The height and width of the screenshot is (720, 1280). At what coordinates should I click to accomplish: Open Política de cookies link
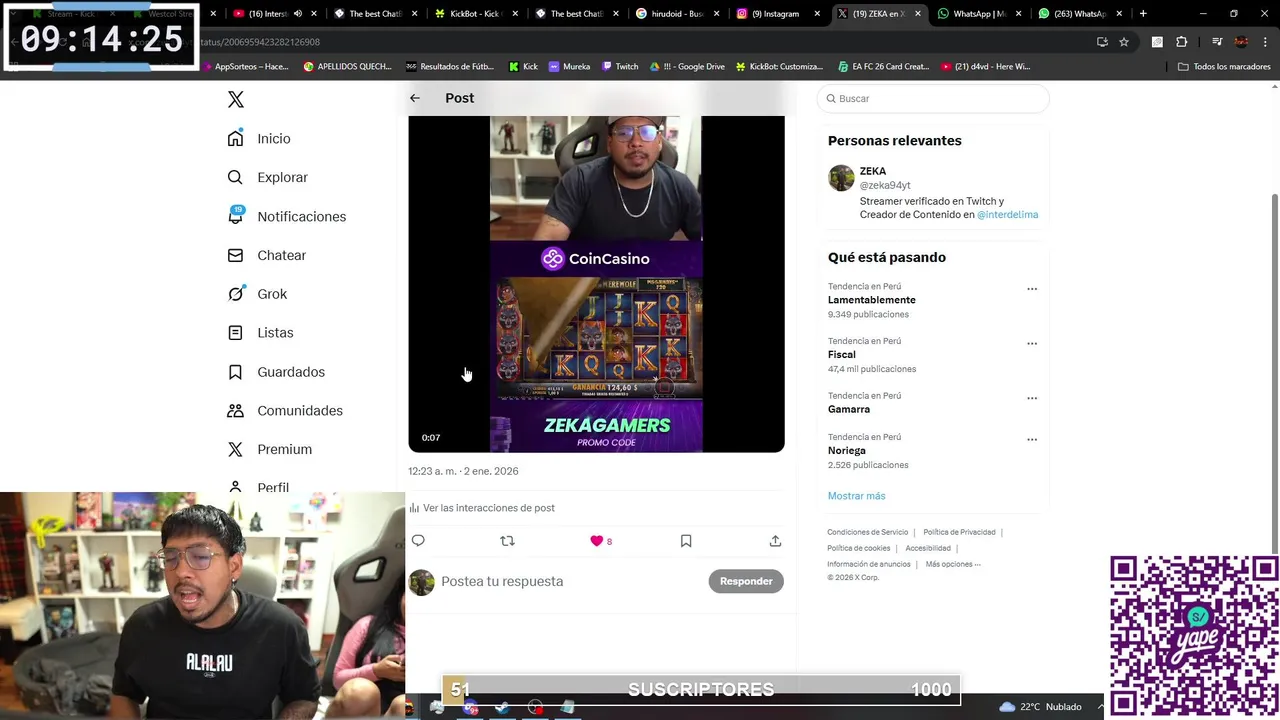(x=858, y=548)
